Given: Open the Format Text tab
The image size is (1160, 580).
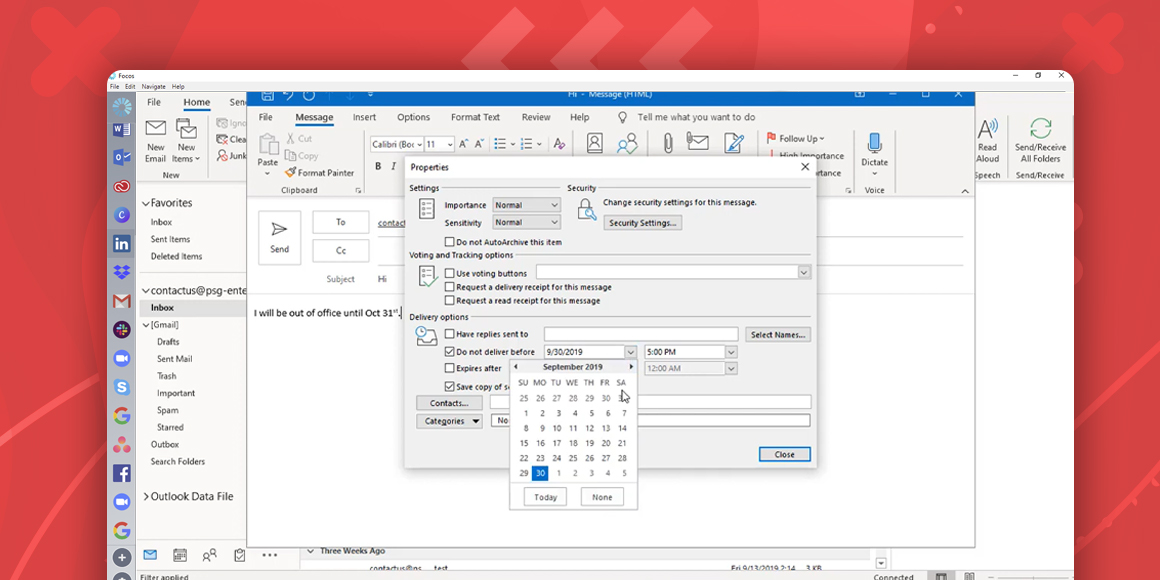Looking at the screenshot, I should coord(476,117).
